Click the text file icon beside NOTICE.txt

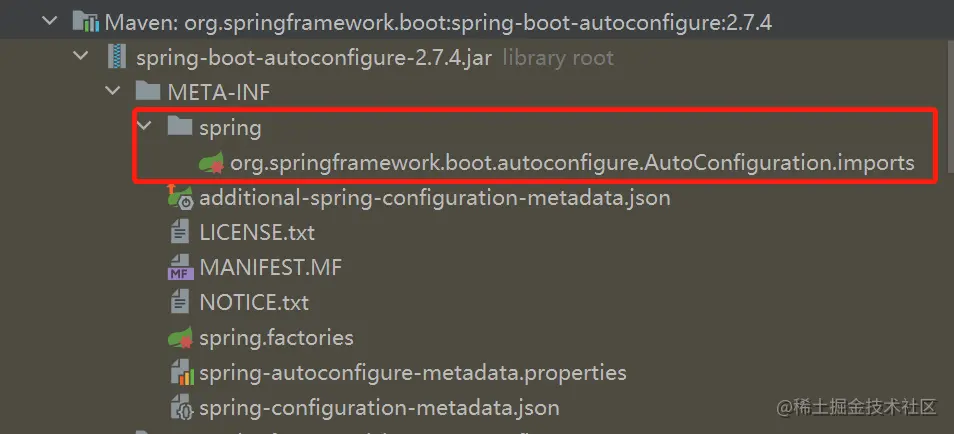point(180,302)
